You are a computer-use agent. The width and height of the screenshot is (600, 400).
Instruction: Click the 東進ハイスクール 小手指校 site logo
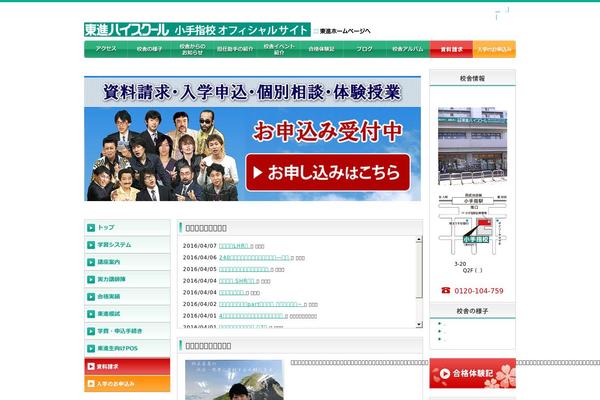[197, 30]
